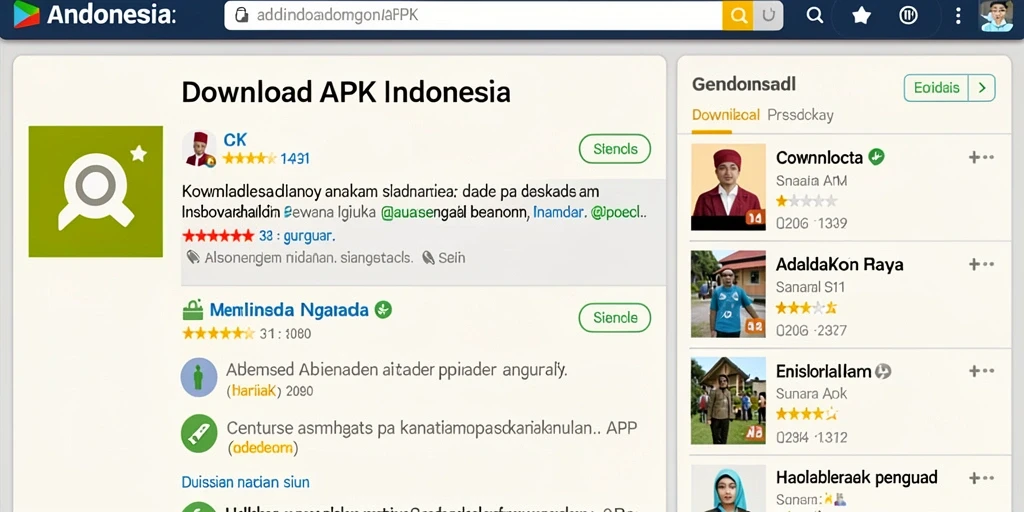Open the AdaldaKon Raya title

840,264
